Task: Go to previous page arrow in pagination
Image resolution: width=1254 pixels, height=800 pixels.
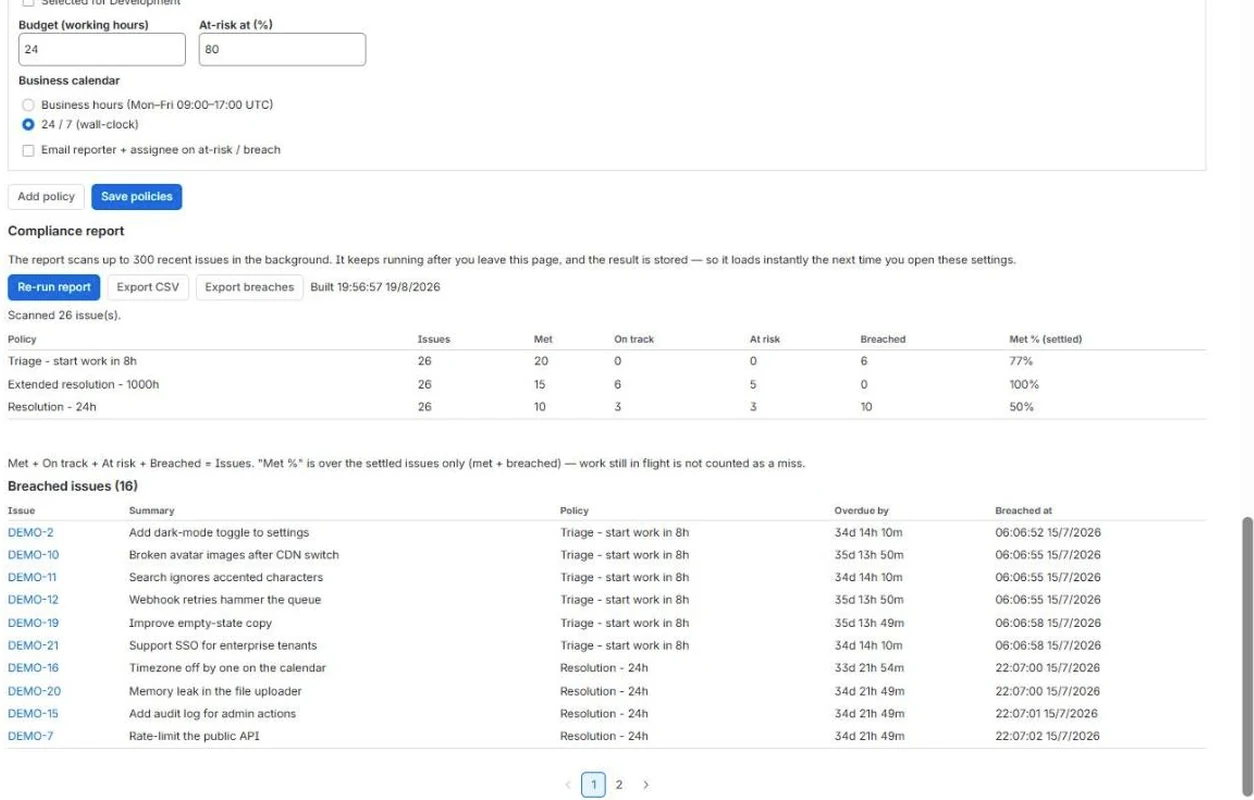Action: 568,785
